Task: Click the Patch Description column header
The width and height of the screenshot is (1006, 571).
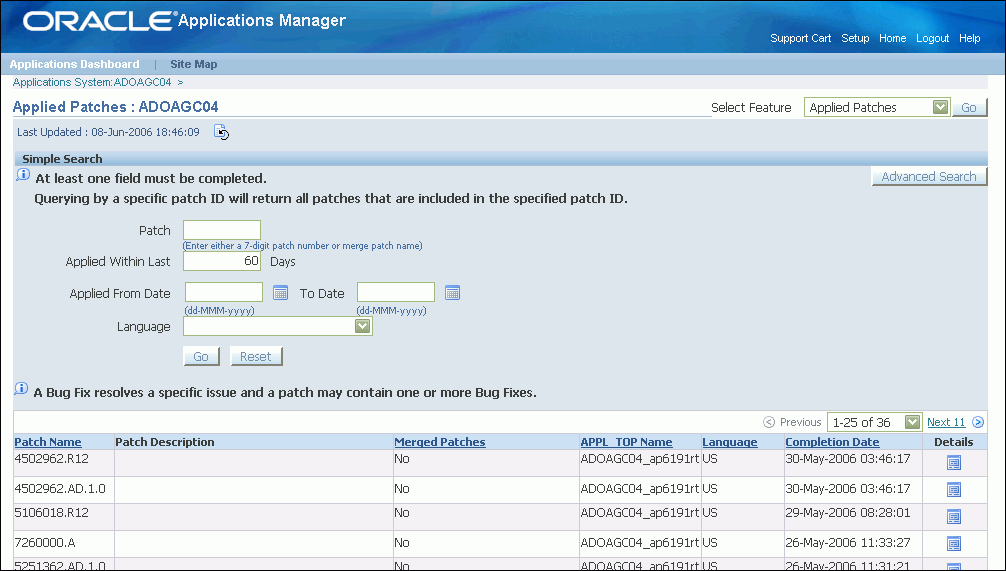Action: tap(165, 442)
